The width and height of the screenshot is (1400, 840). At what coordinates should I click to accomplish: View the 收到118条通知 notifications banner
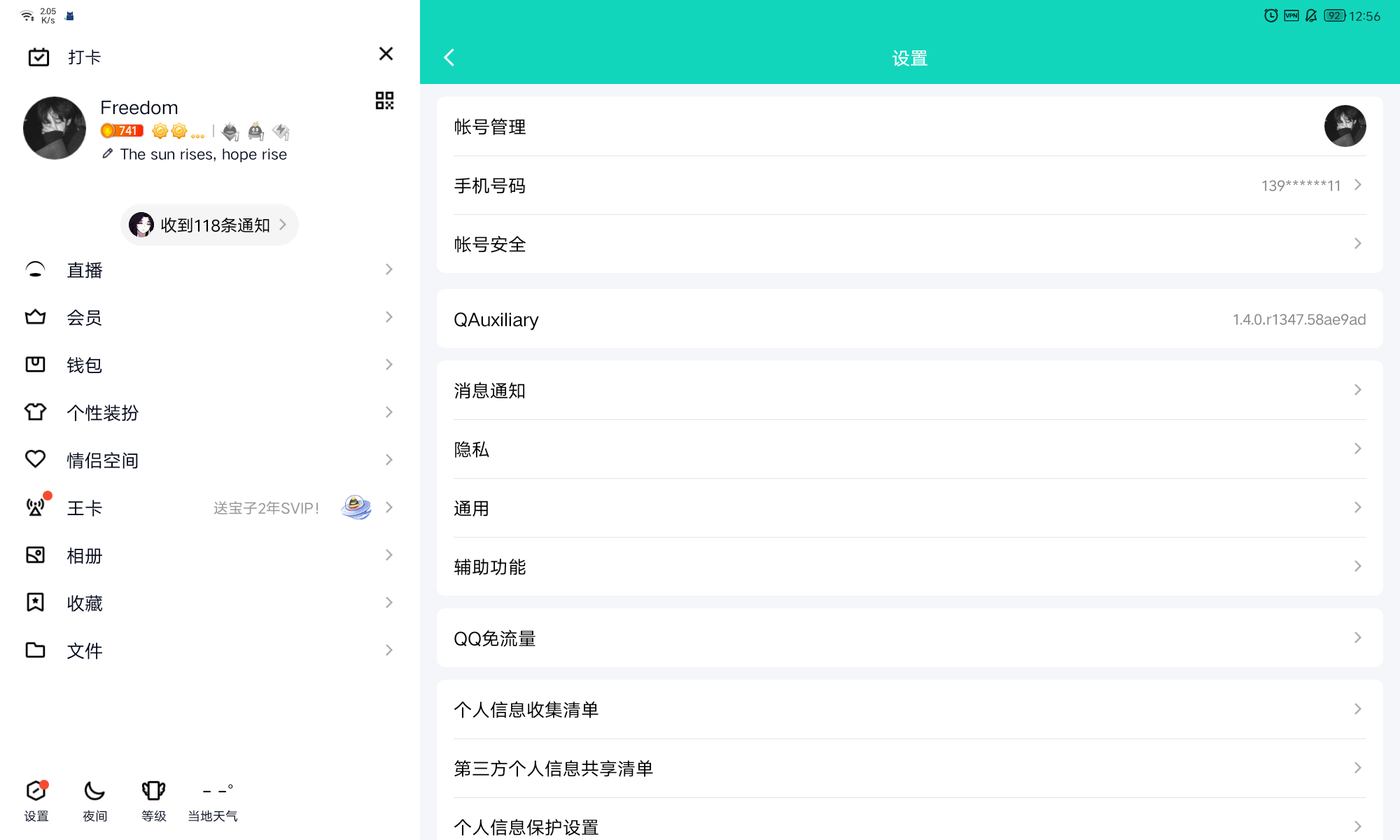pos(209,225)
